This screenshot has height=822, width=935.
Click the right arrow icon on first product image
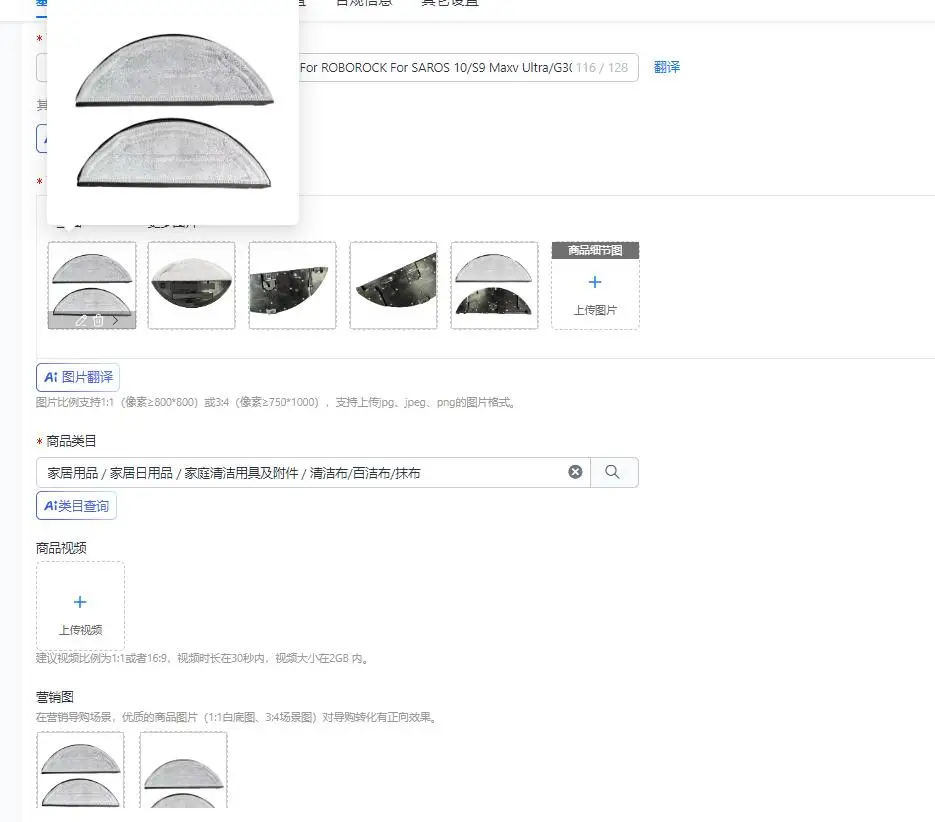click(x=115, y=320)
